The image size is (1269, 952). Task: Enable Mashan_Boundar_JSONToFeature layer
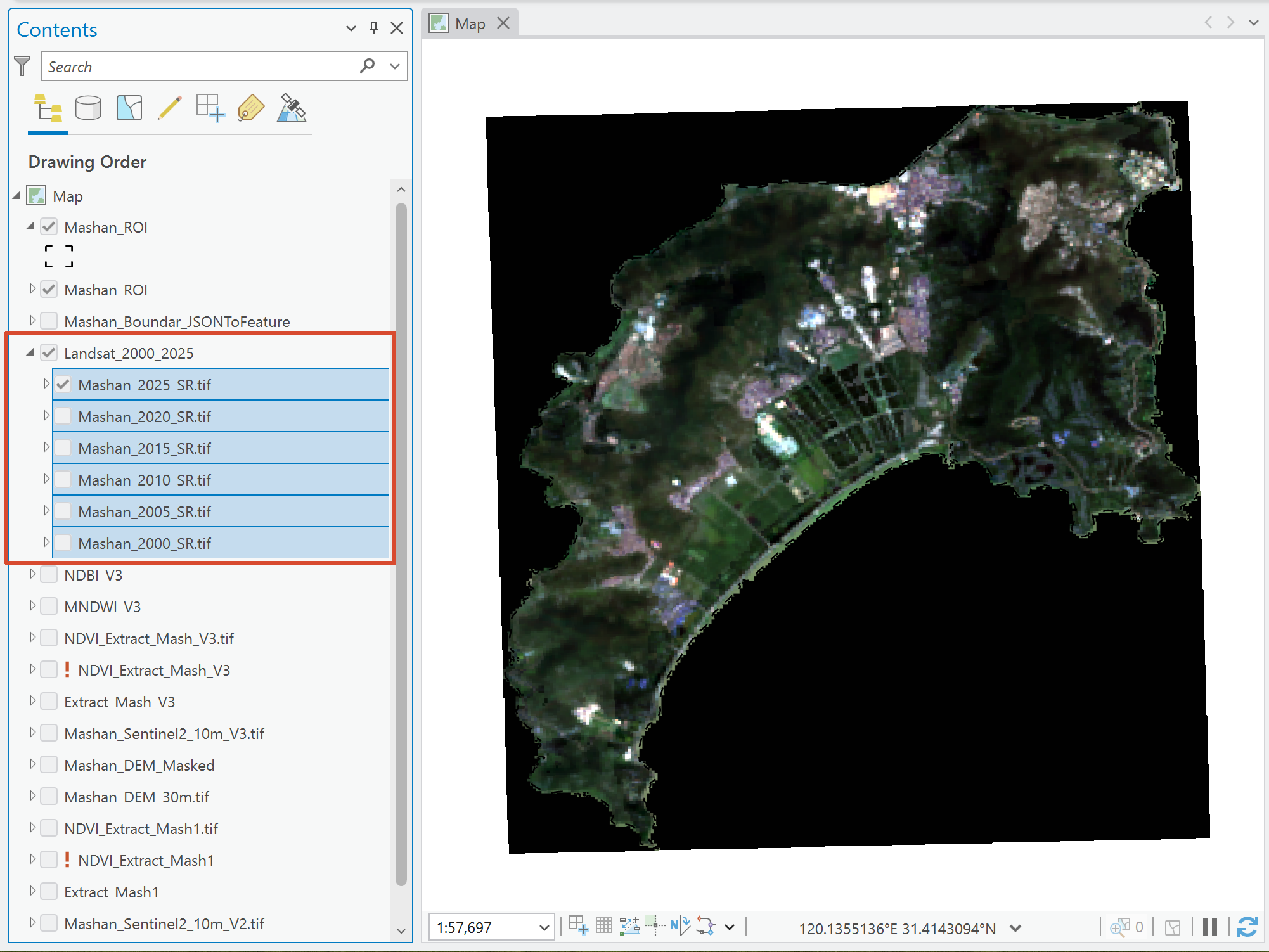coord(49,321)
